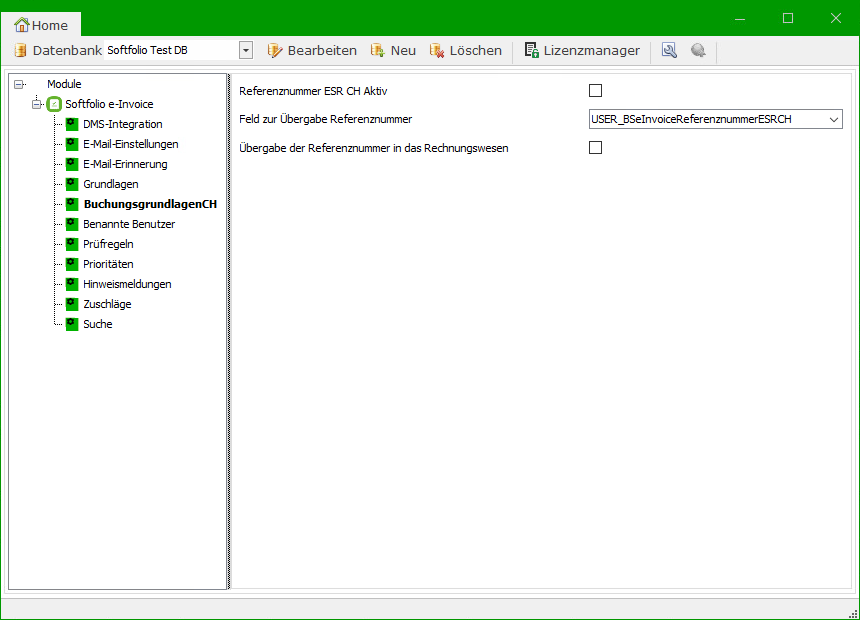
Task: Click the gear icon beside Prüfregeln
Action: pos(72,244)
